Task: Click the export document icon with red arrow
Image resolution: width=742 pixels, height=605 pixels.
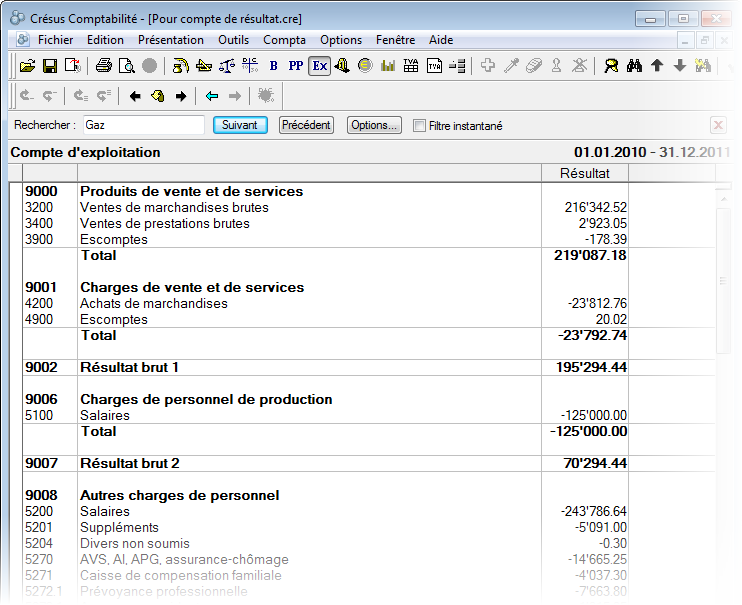Action: click(72, 66)
